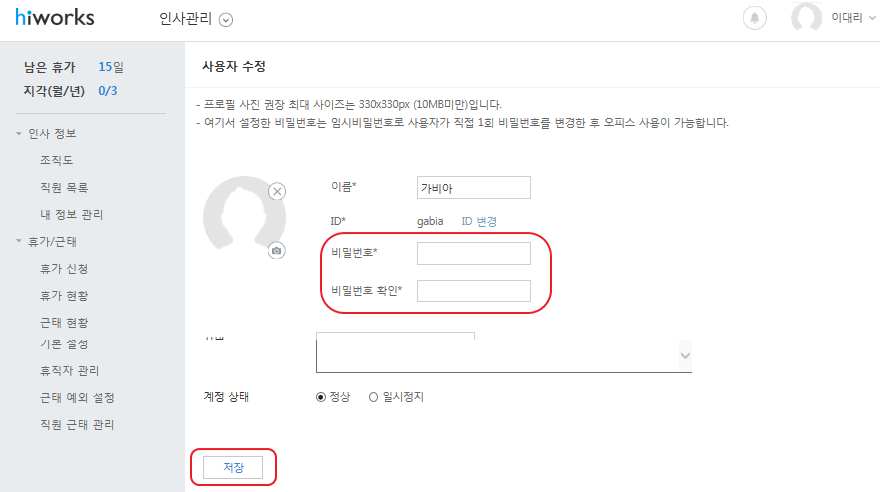
Task: Open the 이대리 user menu
Action: [x=852, y=18]
